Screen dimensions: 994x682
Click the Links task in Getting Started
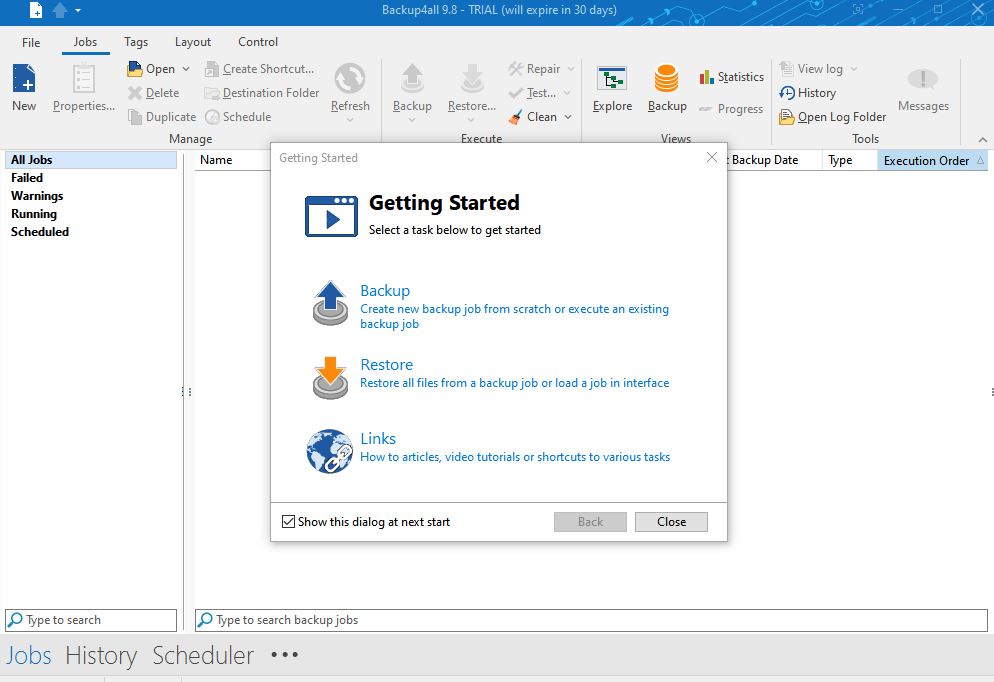tap(378, 439)
